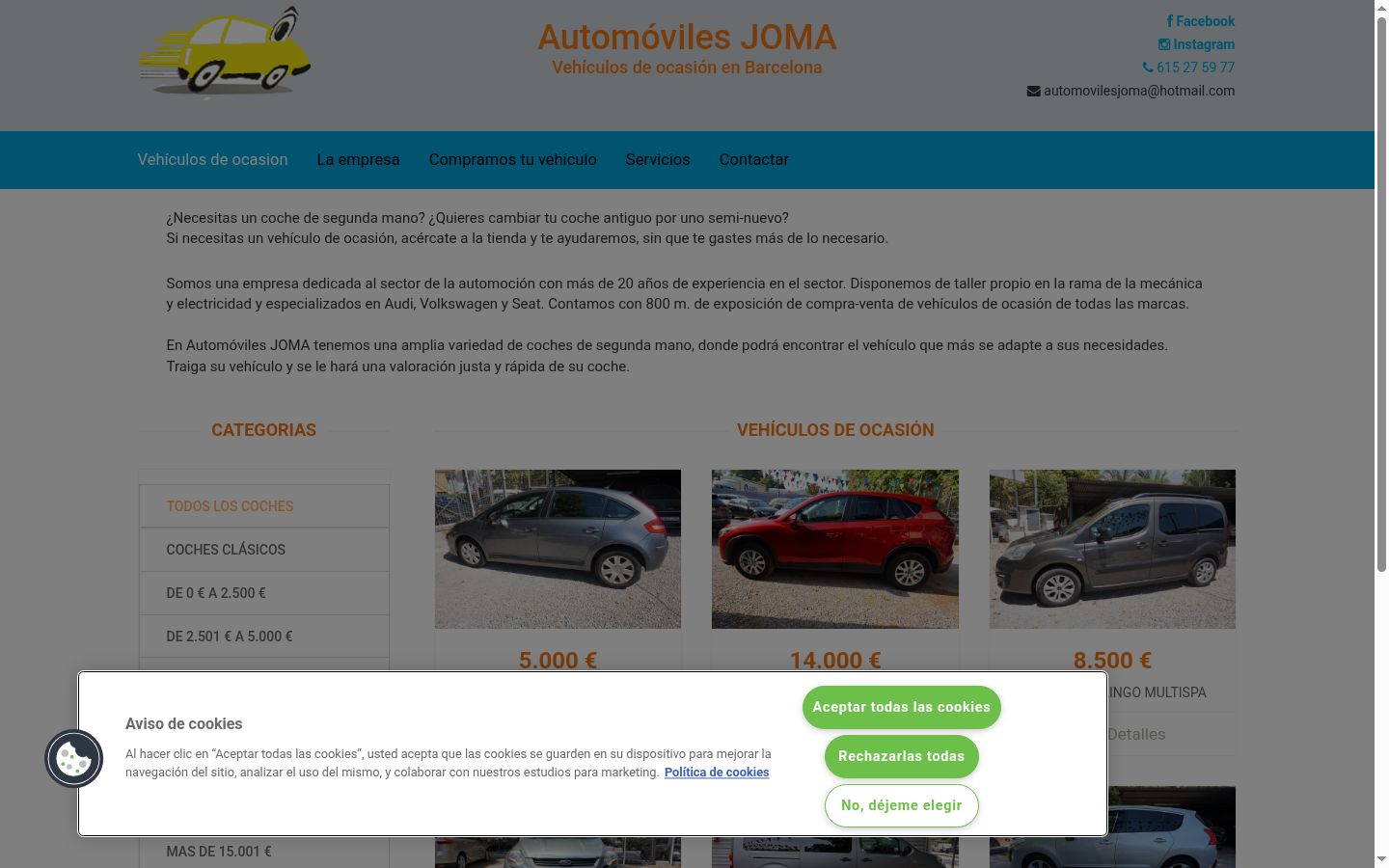Open the red SUV car photo
This screenshot has width=1389, height=868.
(835, 549)
